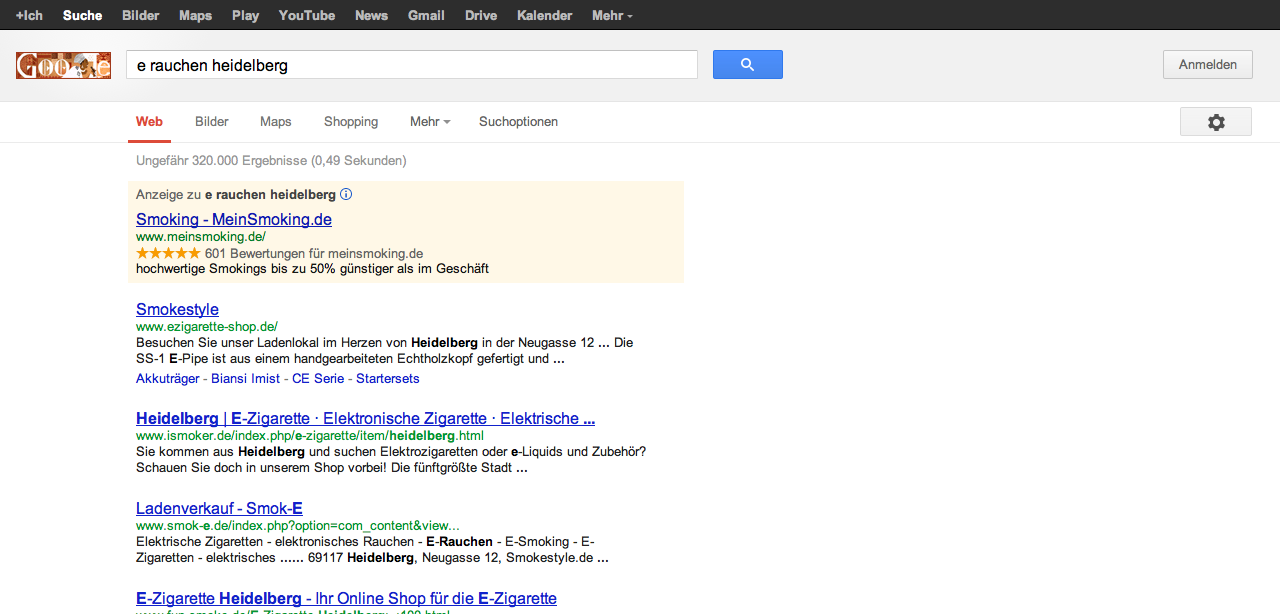Click the Google doodle logo
This screenshot has width=1280, height=614.
coord(63,66)
